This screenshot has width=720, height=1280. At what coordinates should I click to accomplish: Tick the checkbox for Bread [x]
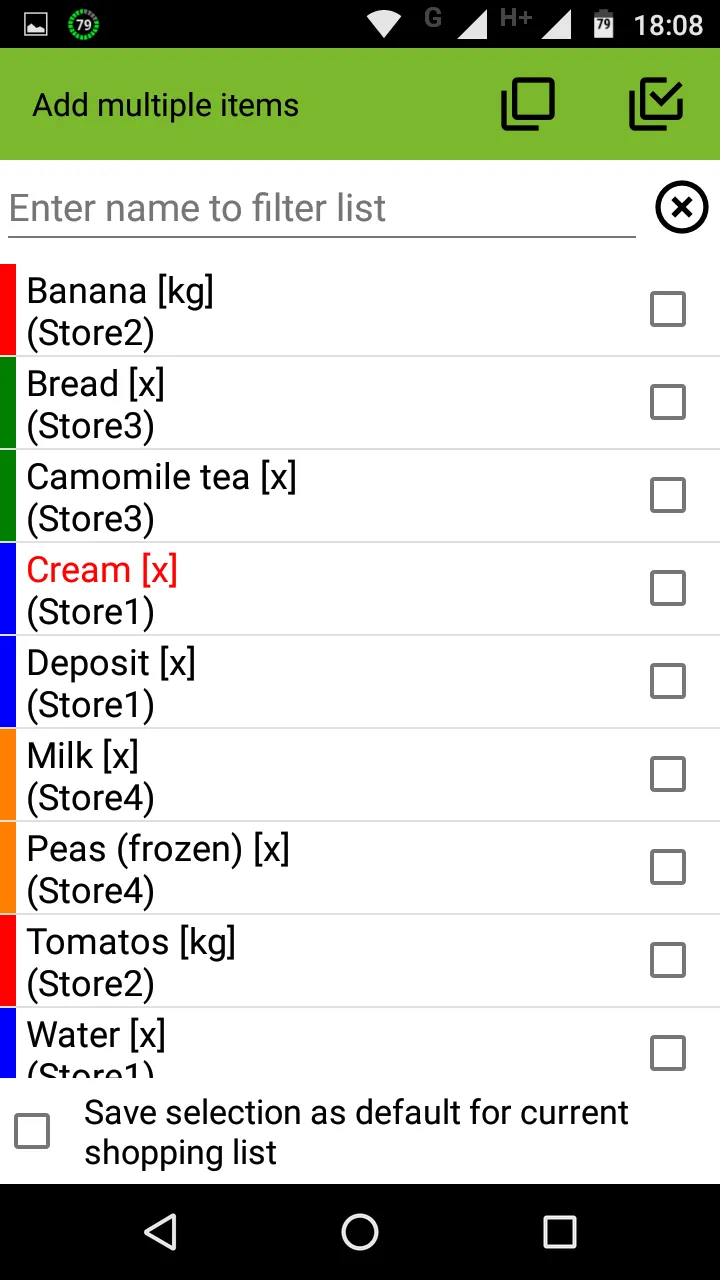(x=668, y=402)
